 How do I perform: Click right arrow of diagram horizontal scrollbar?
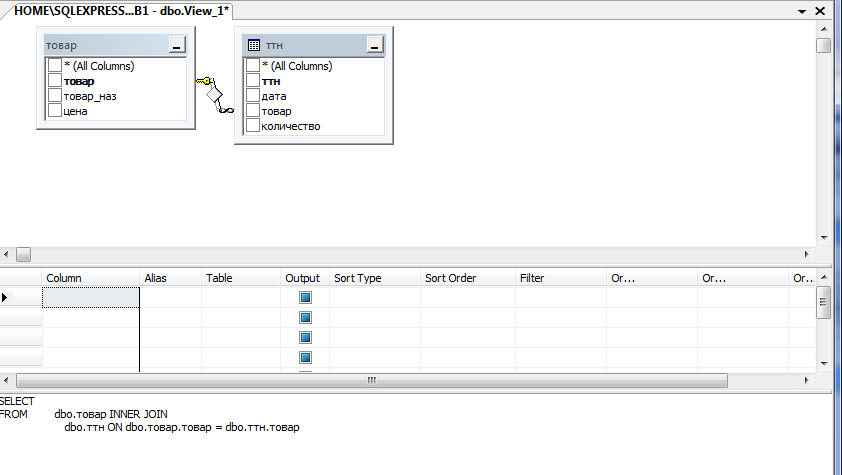(x=807, y=254)
